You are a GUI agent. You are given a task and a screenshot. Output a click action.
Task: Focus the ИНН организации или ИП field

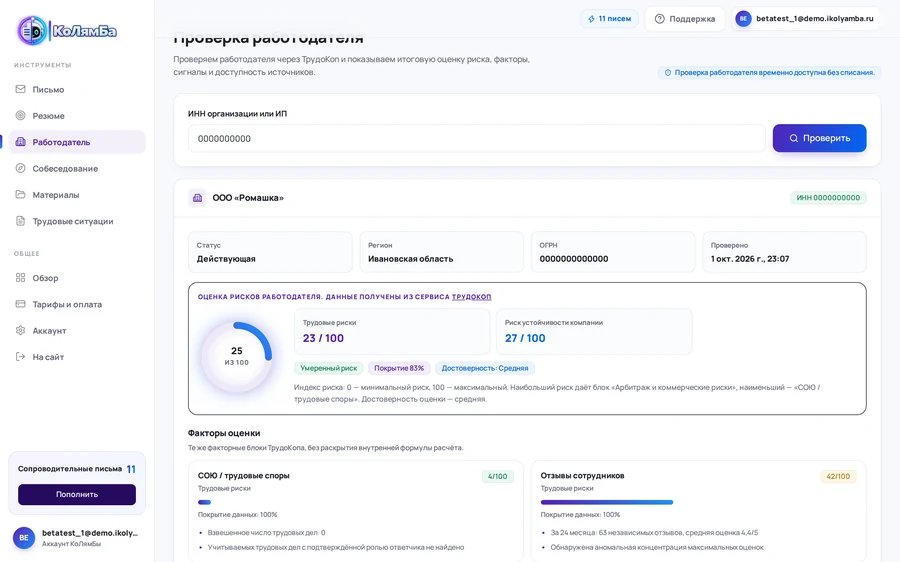[x=476, y=138]
